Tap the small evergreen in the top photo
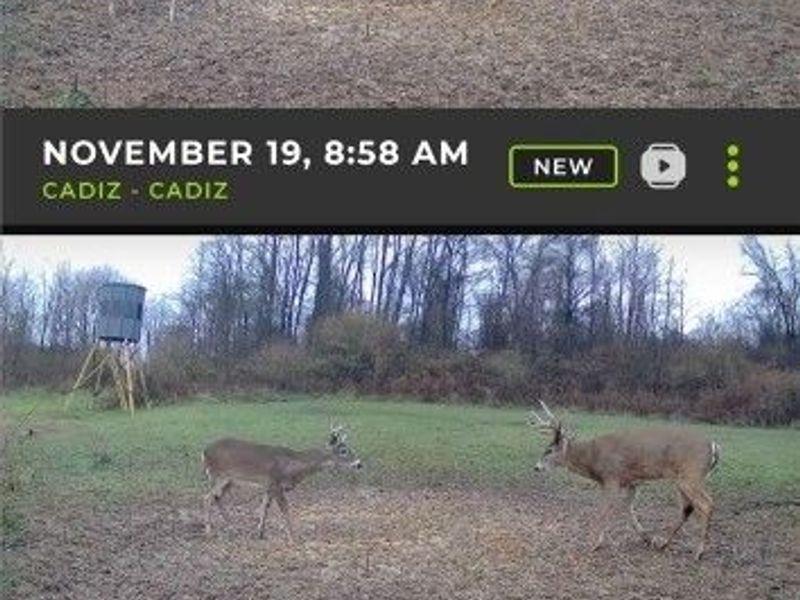The width and height of the screenshot is (800, 600). tap(74, 97)
